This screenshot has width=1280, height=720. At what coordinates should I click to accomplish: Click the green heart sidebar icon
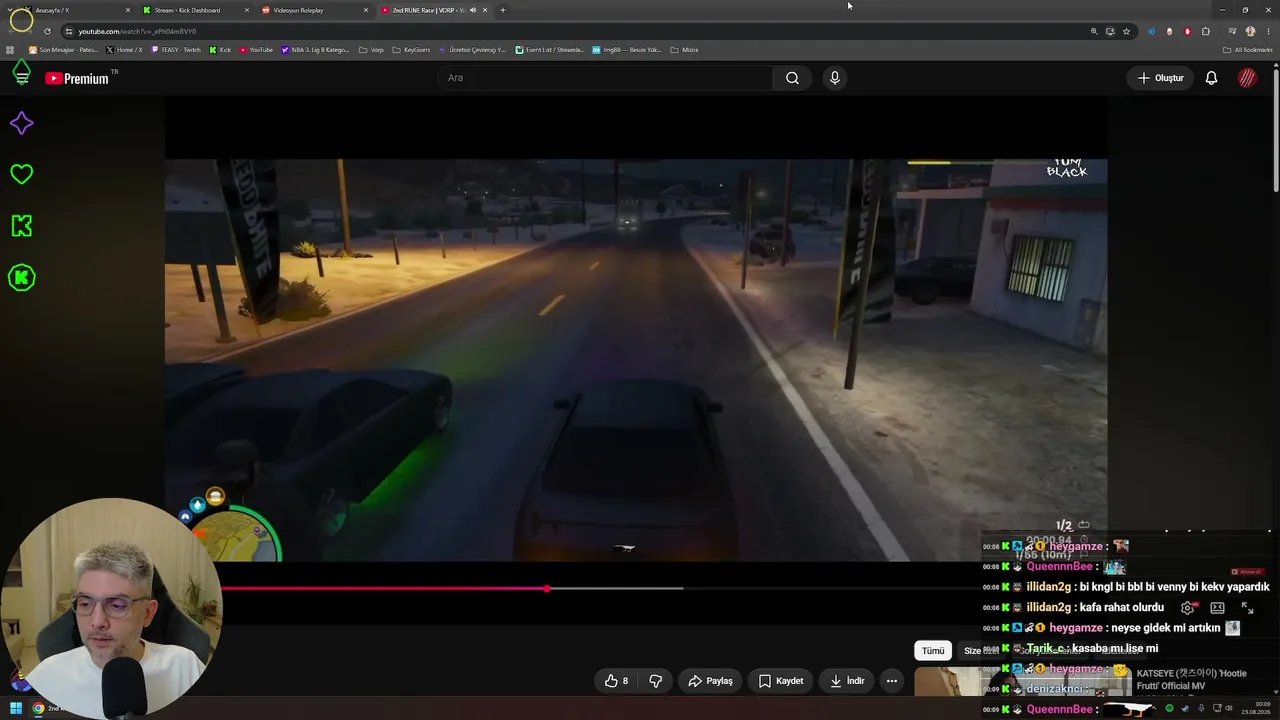(21, 174)
